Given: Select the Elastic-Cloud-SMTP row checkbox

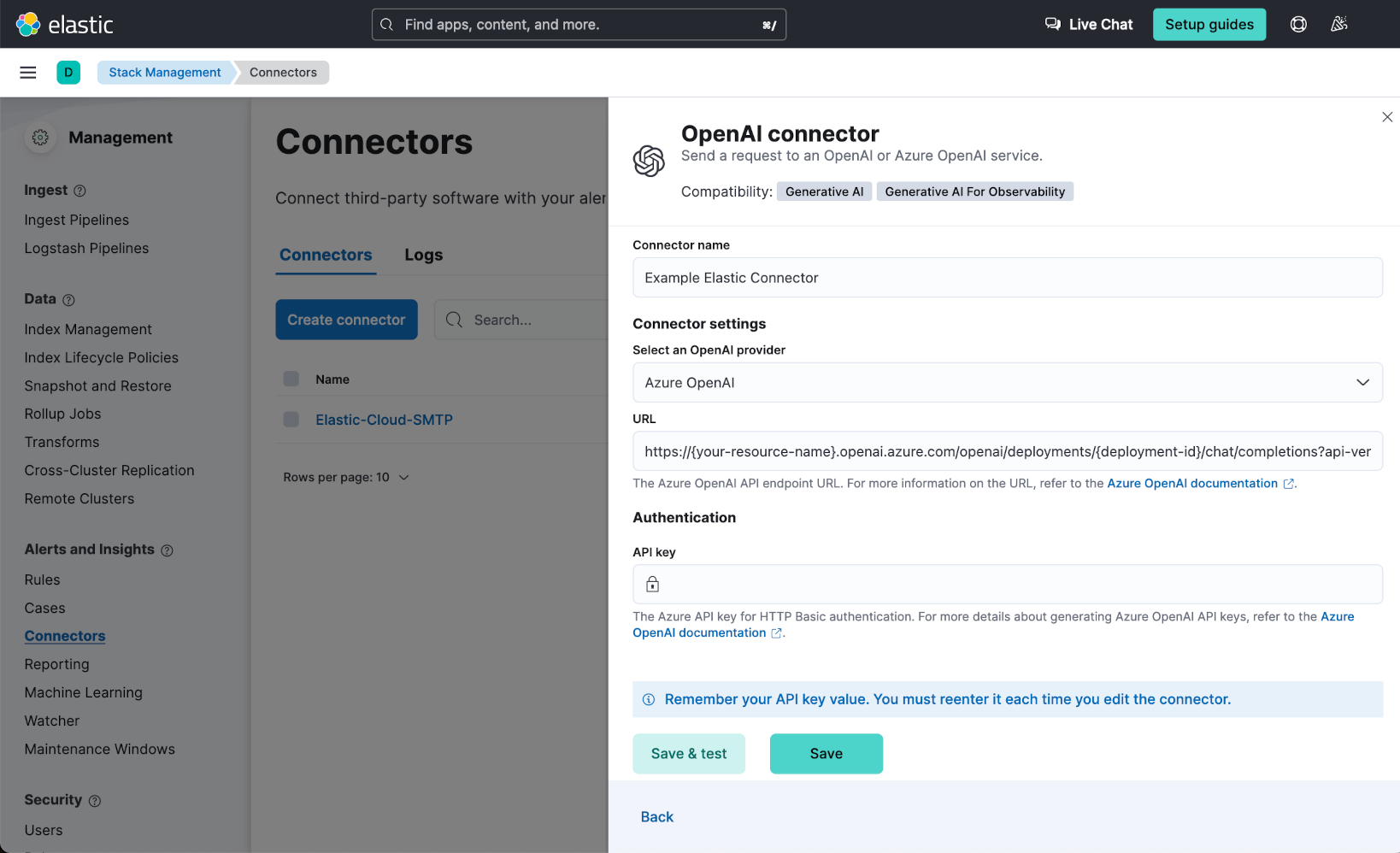Looking at the screenshot, I should [x=291, y=419].
